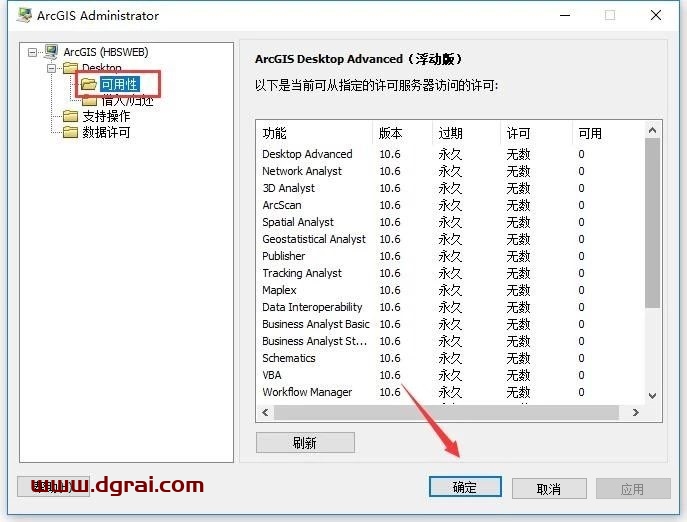Click the horizontal scrollbar thumb
687x522 pixels.
click(x=446, y=412)
